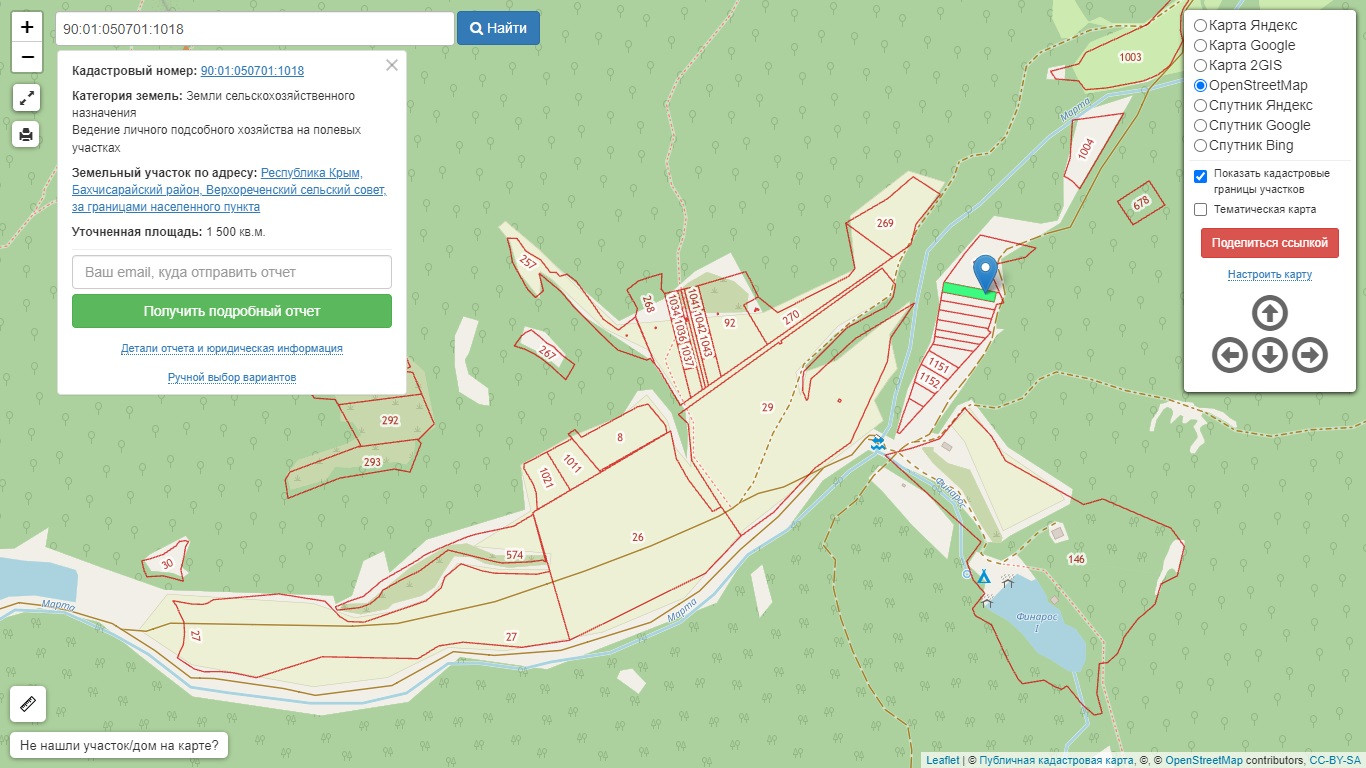
Task: Open OpenStreetMap contributors link
Action: (x=1204, y=760)
